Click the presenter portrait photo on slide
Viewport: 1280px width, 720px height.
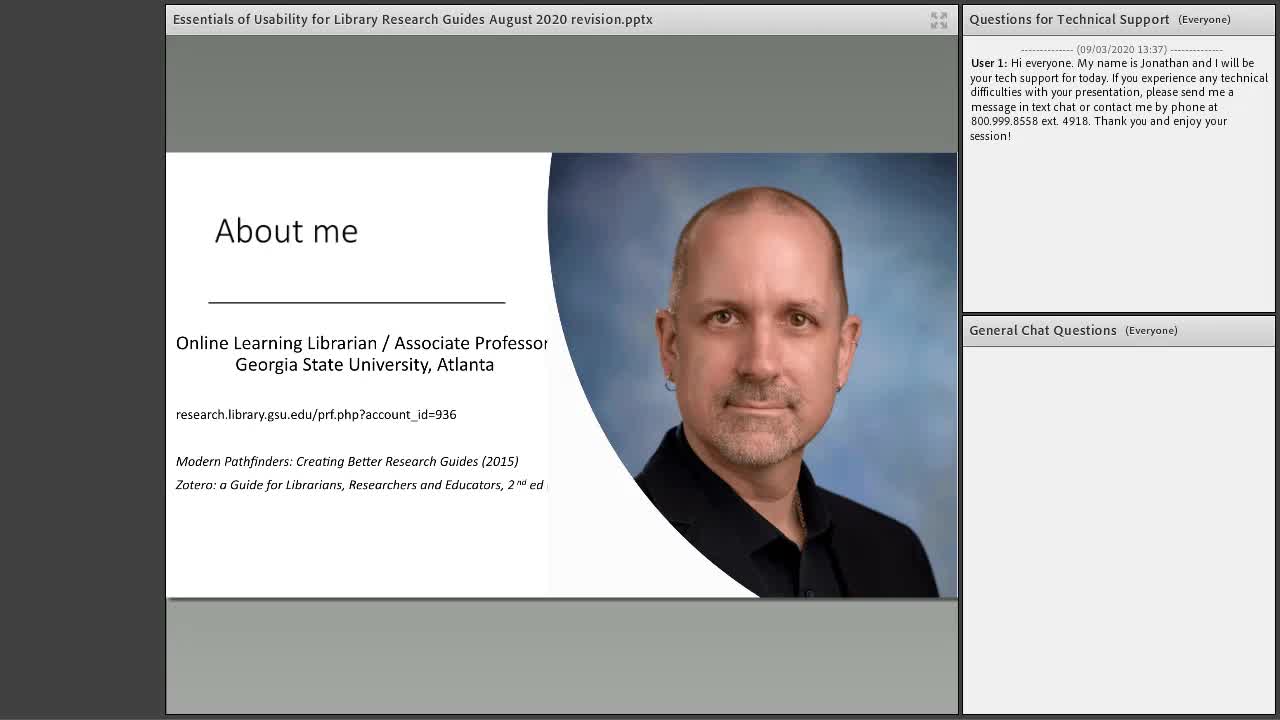coord(753,375)
